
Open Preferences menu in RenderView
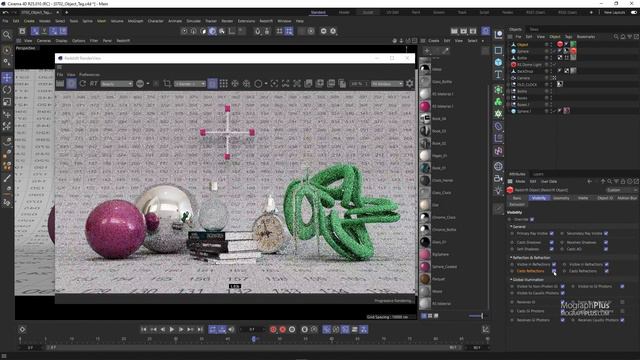click(x=89, y=75)
